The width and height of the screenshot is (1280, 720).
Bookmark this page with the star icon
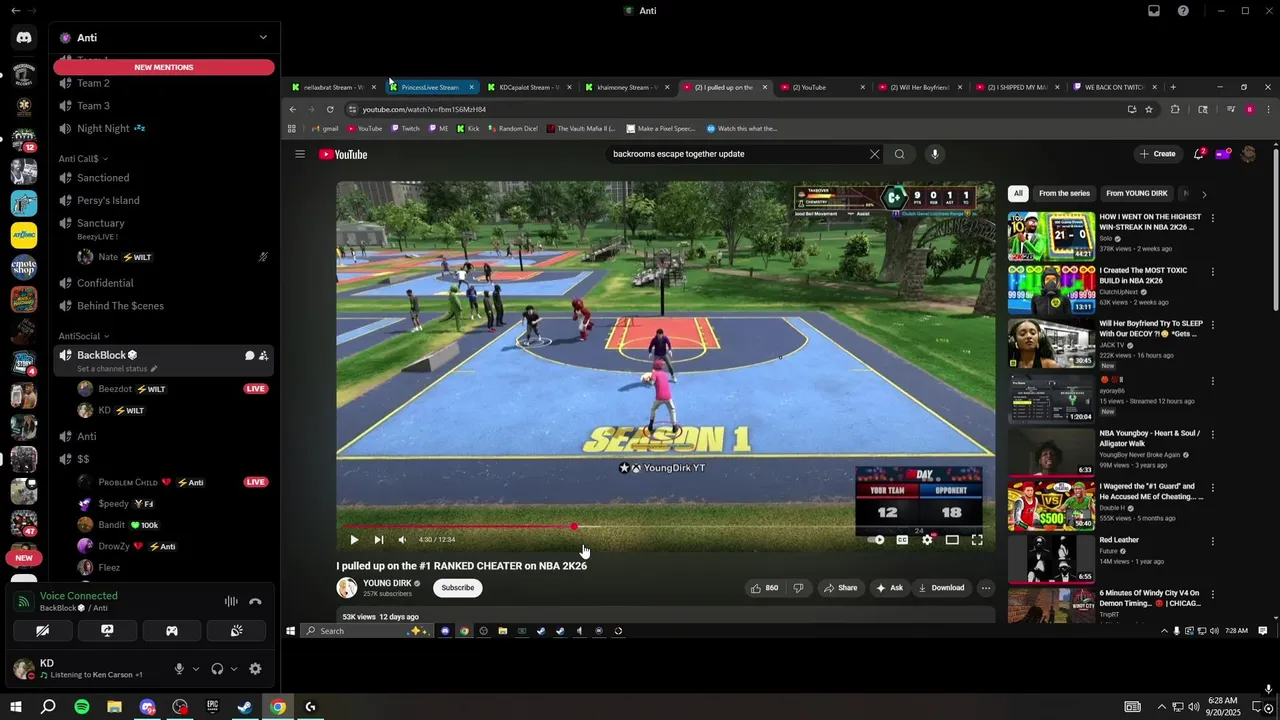coord(1149,109)
